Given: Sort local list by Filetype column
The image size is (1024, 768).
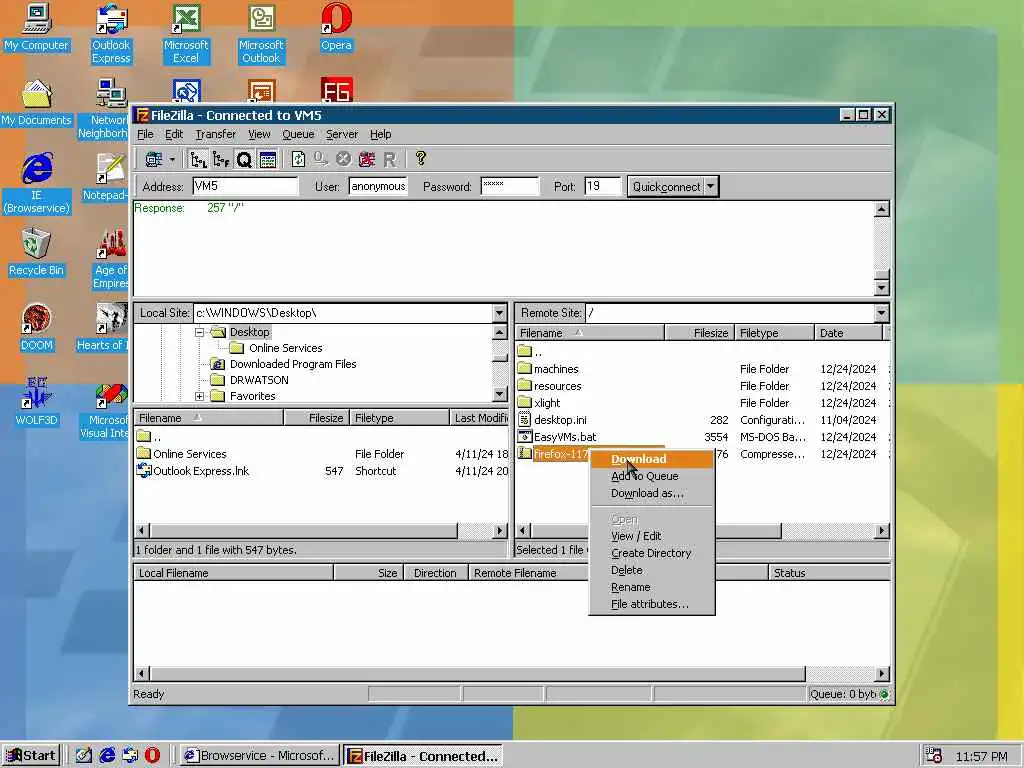Looking at the screenshot, I should coord(400,418).
